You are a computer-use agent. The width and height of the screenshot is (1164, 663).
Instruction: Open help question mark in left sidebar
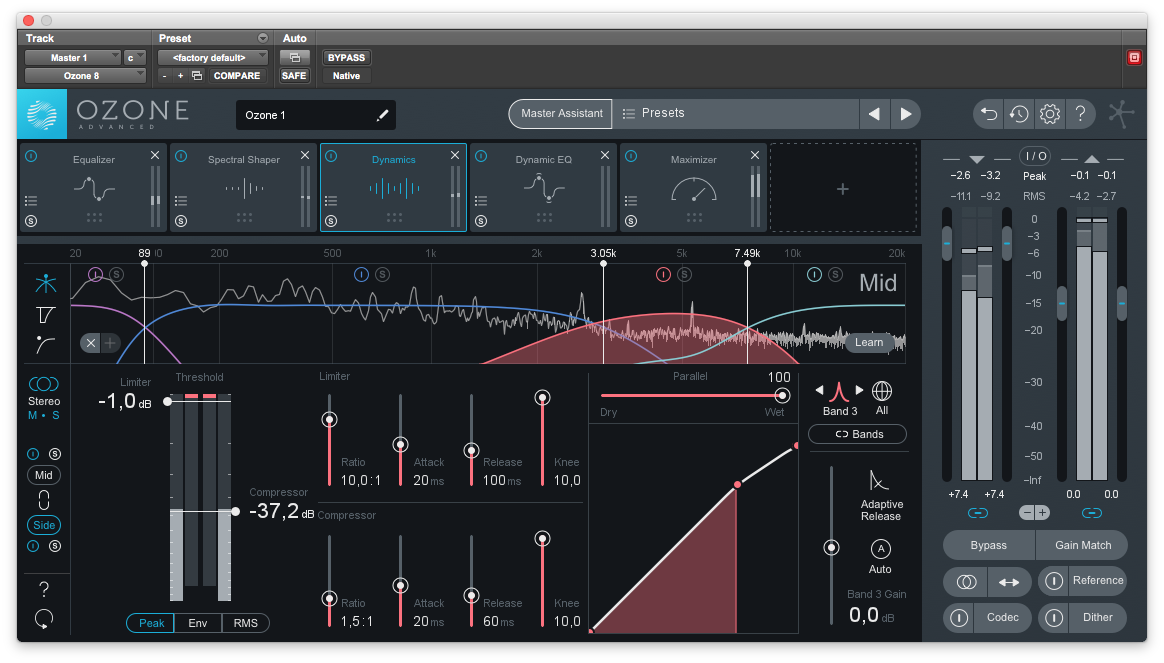click(44, 589)
